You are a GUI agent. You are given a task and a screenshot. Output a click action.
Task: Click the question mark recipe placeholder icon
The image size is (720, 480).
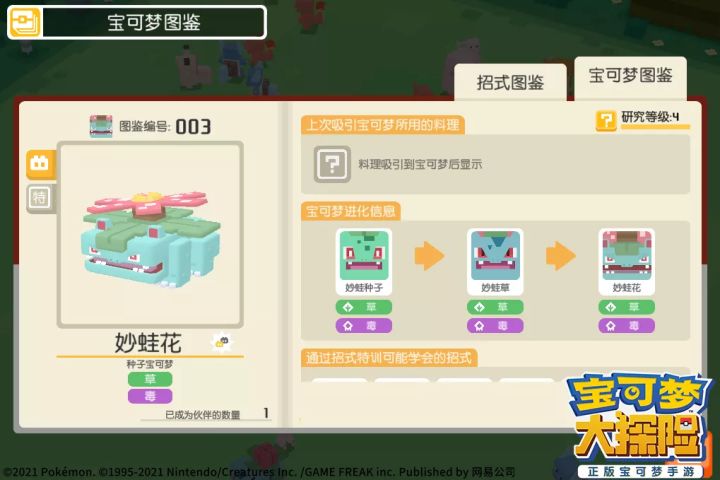[332, 164]
